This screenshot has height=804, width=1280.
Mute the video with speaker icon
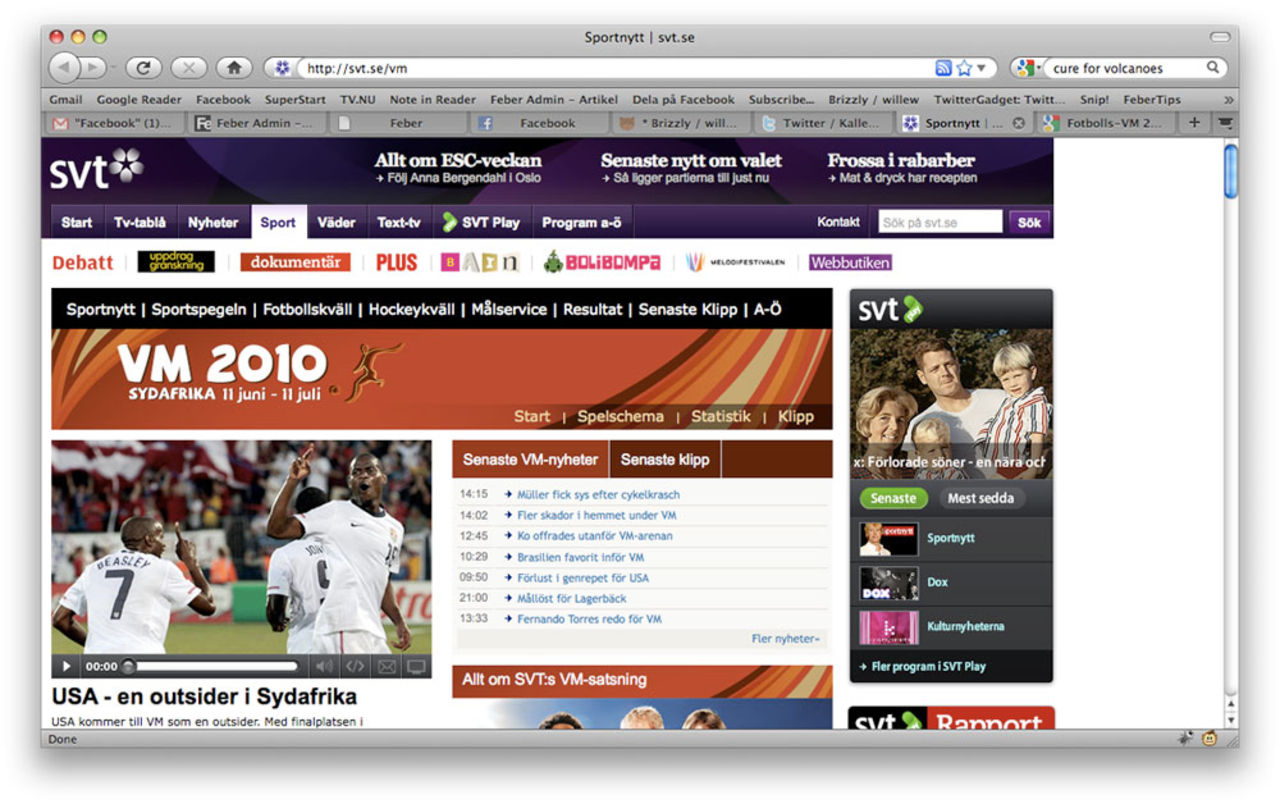click(324, 666)
